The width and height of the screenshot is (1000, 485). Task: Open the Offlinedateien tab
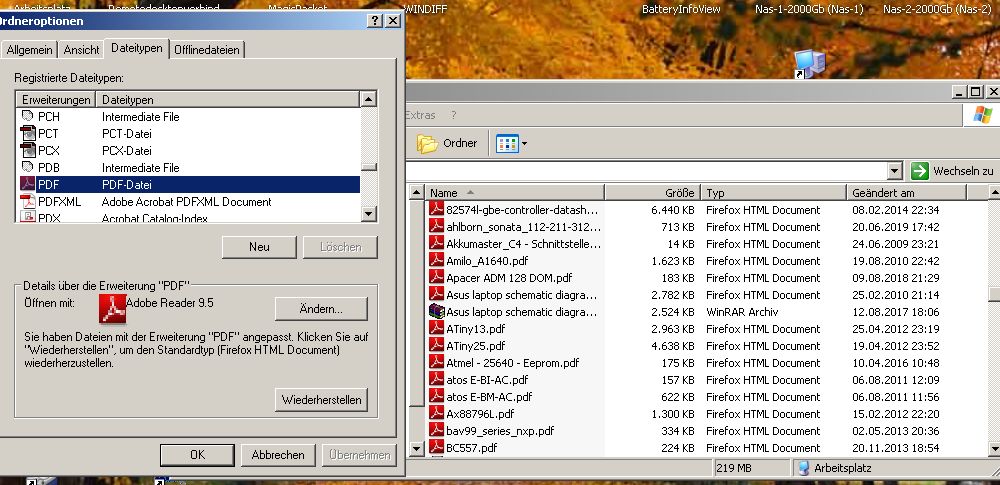point(207,50)
